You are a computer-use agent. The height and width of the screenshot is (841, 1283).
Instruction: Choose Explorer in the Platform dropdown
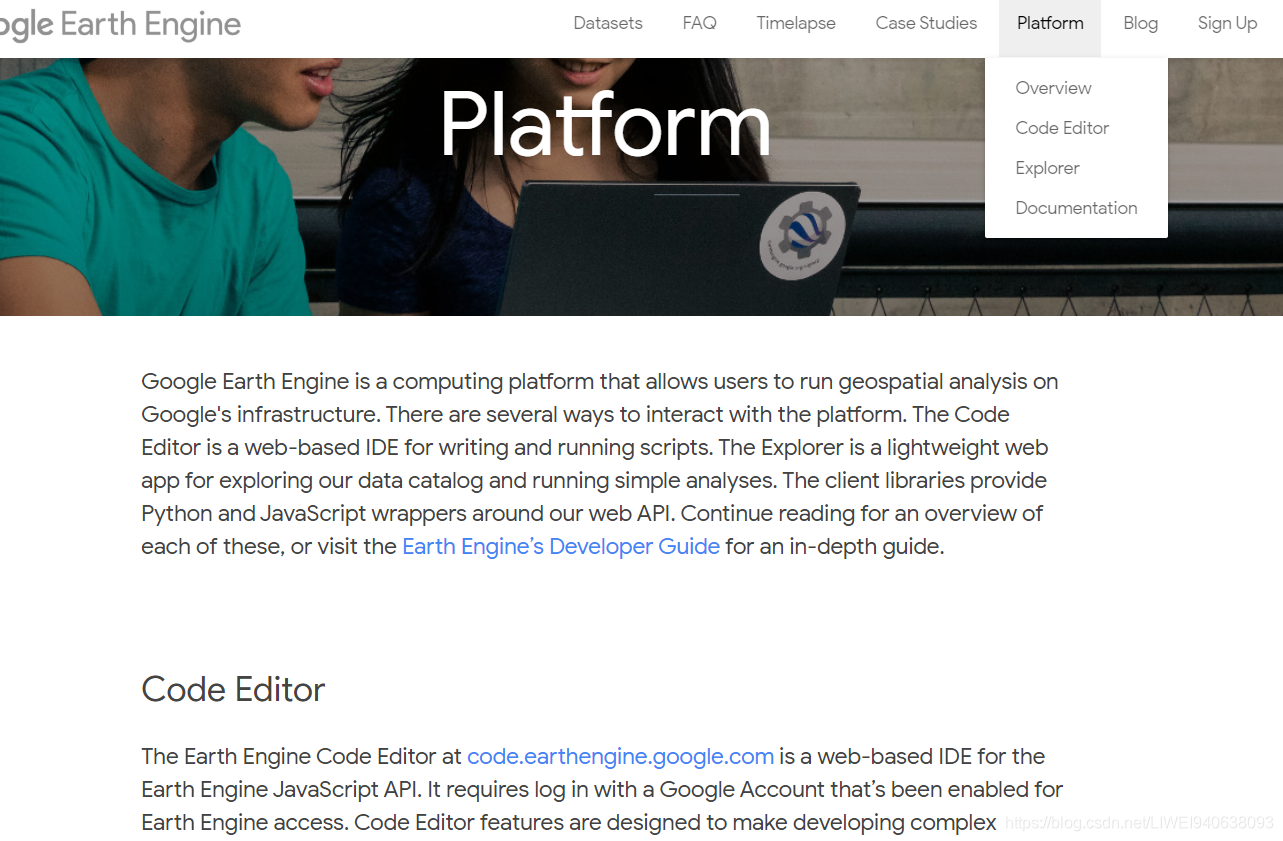[1047, 168]
